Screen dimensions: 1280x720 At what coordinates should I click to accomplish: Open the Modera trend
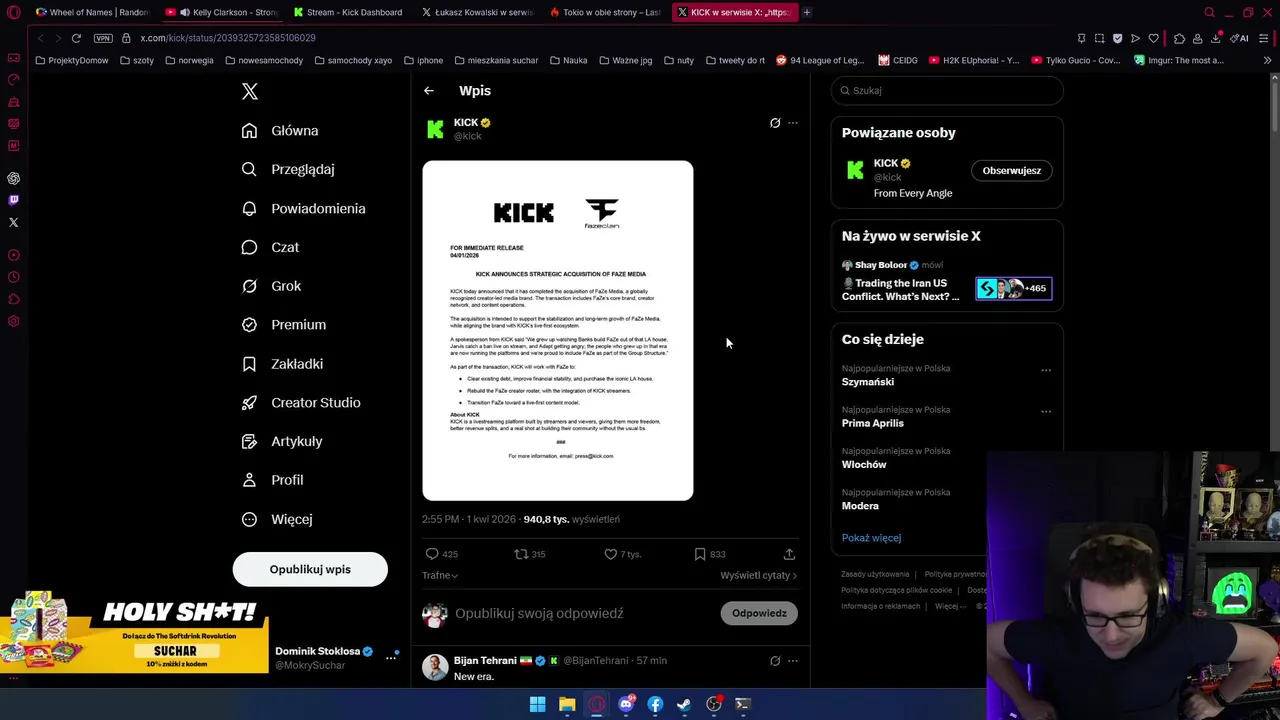coord(860,506)
